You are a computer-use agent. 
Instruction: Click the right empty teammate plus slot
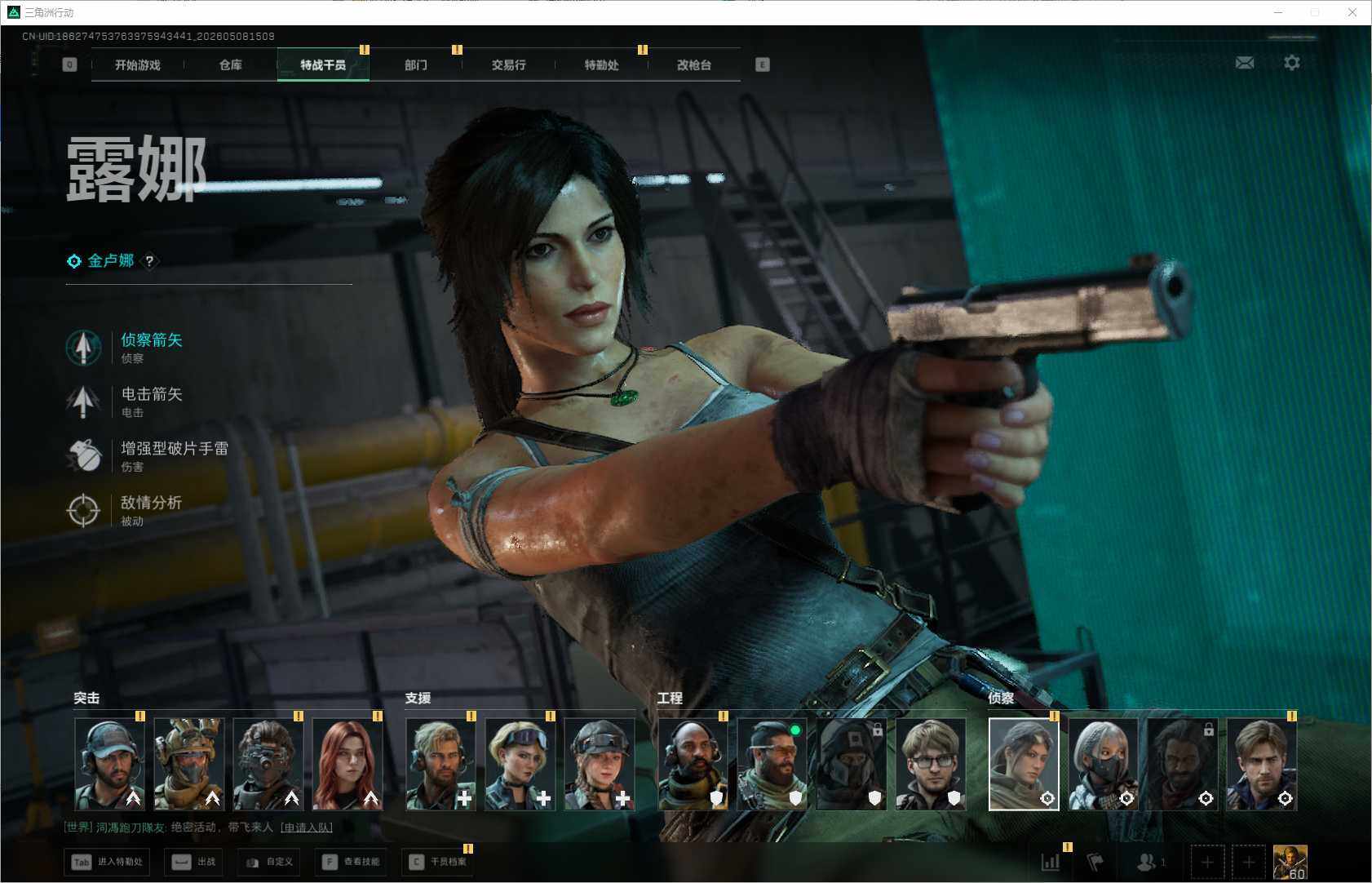(1249, 862)
